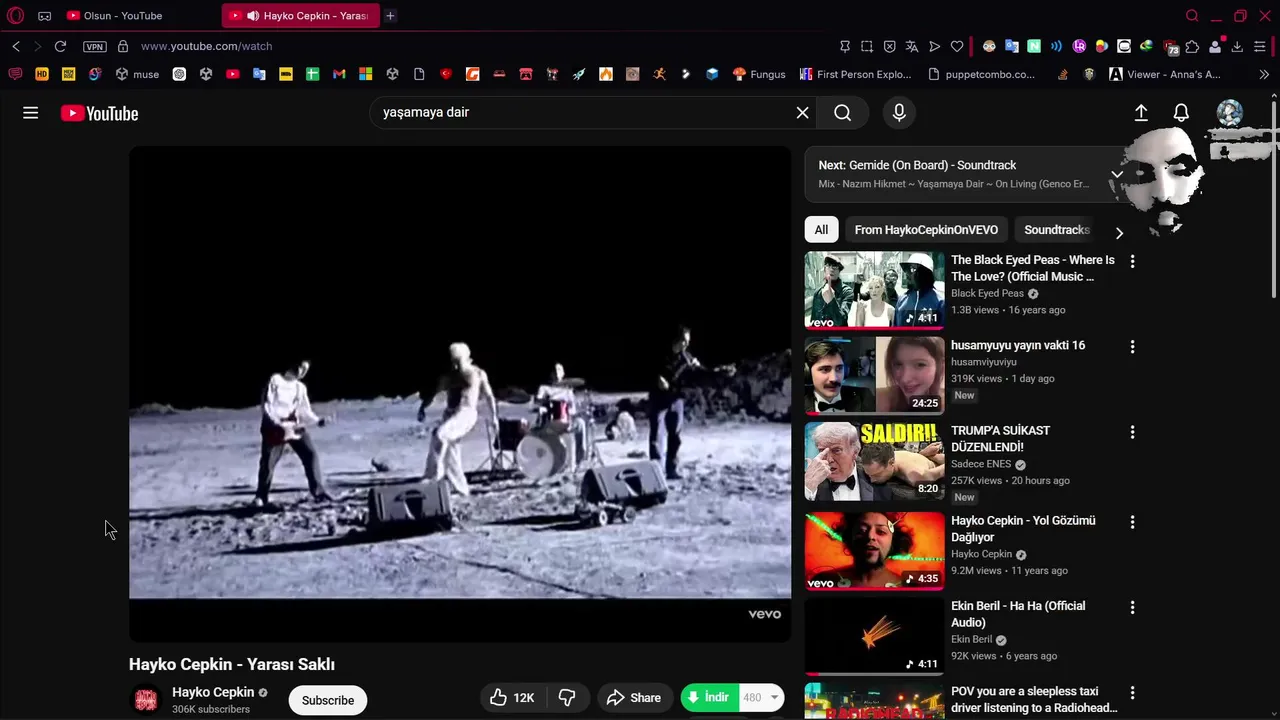Click the video player to pause
The image size is (1280, 720).
pos(460,394)
